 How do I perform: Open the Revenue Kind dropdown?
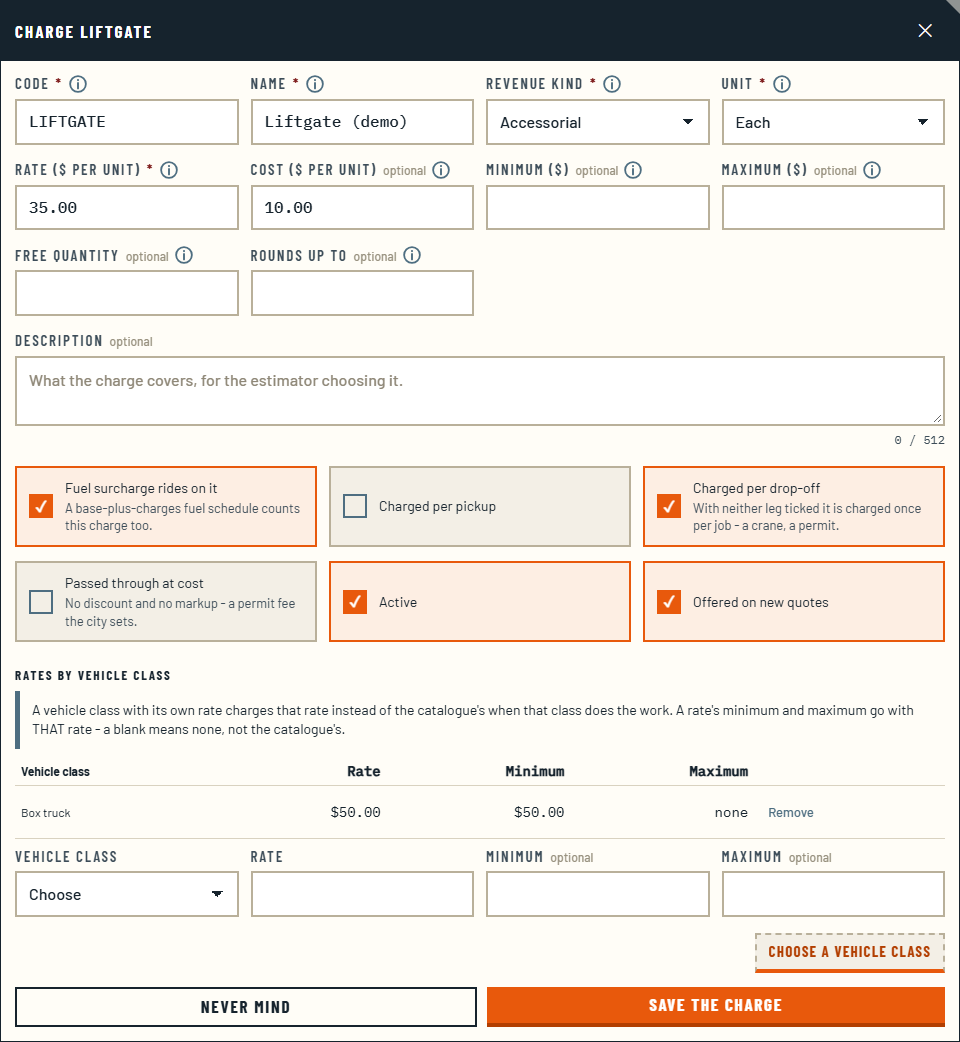point(598,122)
